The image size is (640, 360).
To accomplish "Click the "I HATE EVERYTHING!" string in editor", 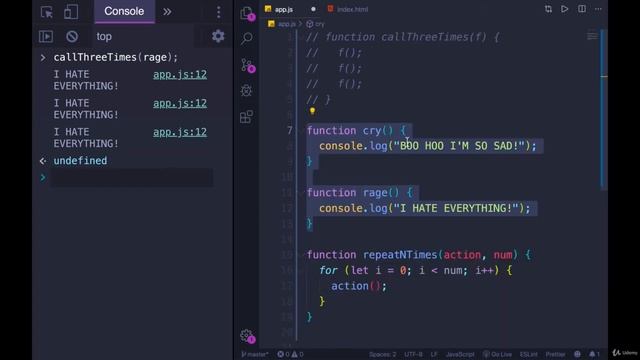I will [x=456, y=208].
